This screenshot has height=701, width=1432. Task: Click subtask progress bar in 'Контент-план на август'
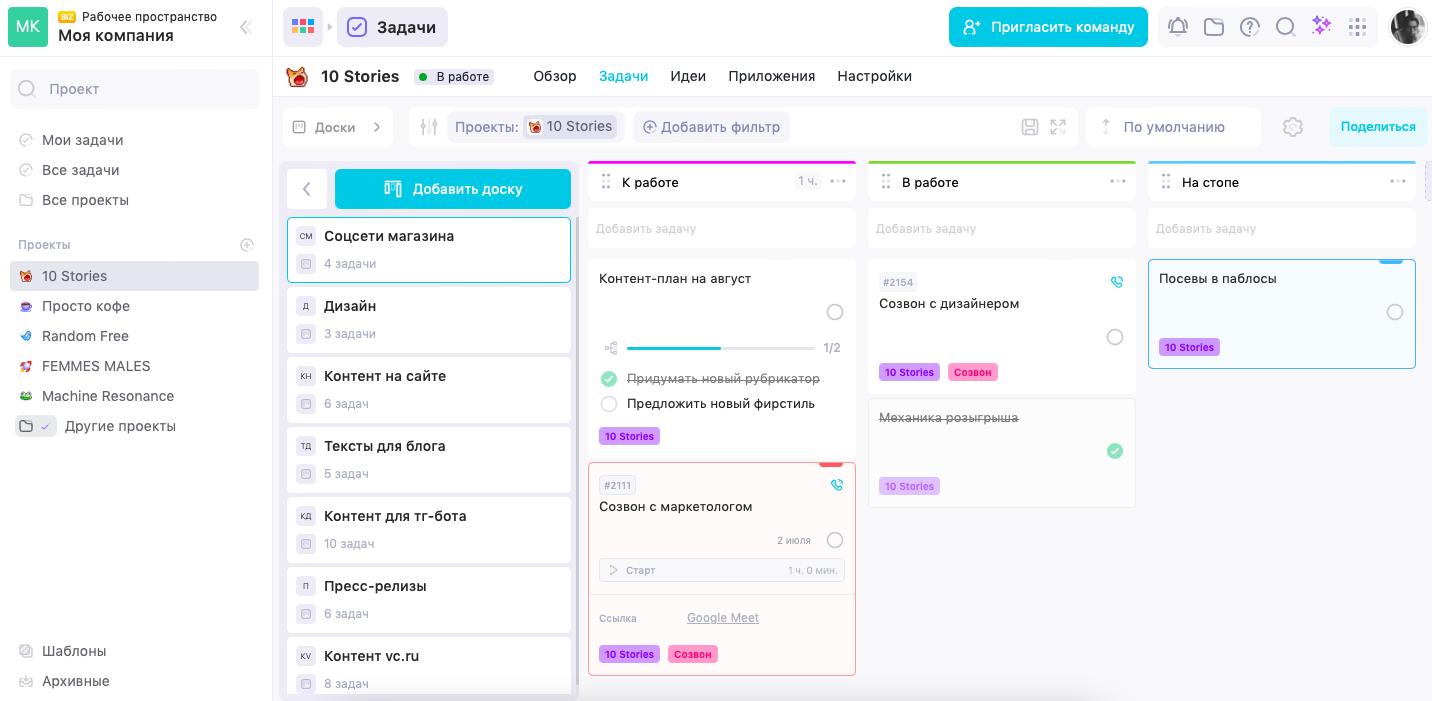[x=720, y=348]
